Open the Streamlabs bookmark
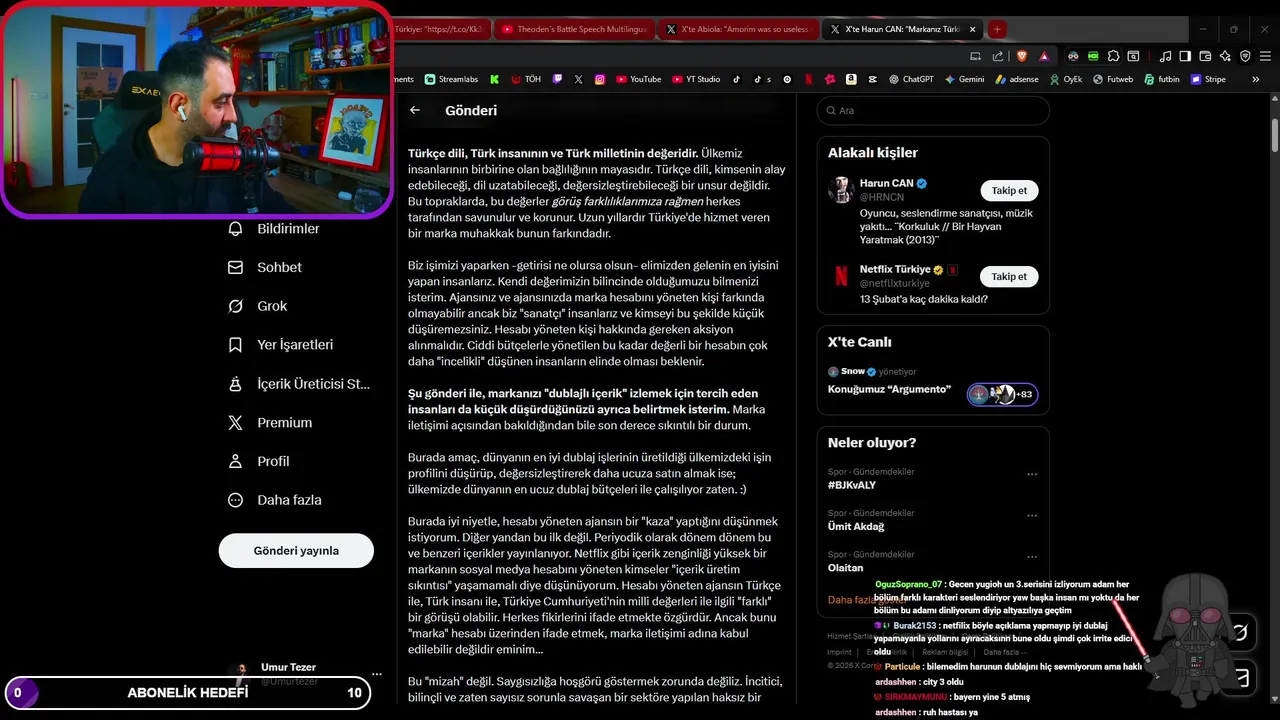The image size is (1280, 720). (x=452, y=79)
